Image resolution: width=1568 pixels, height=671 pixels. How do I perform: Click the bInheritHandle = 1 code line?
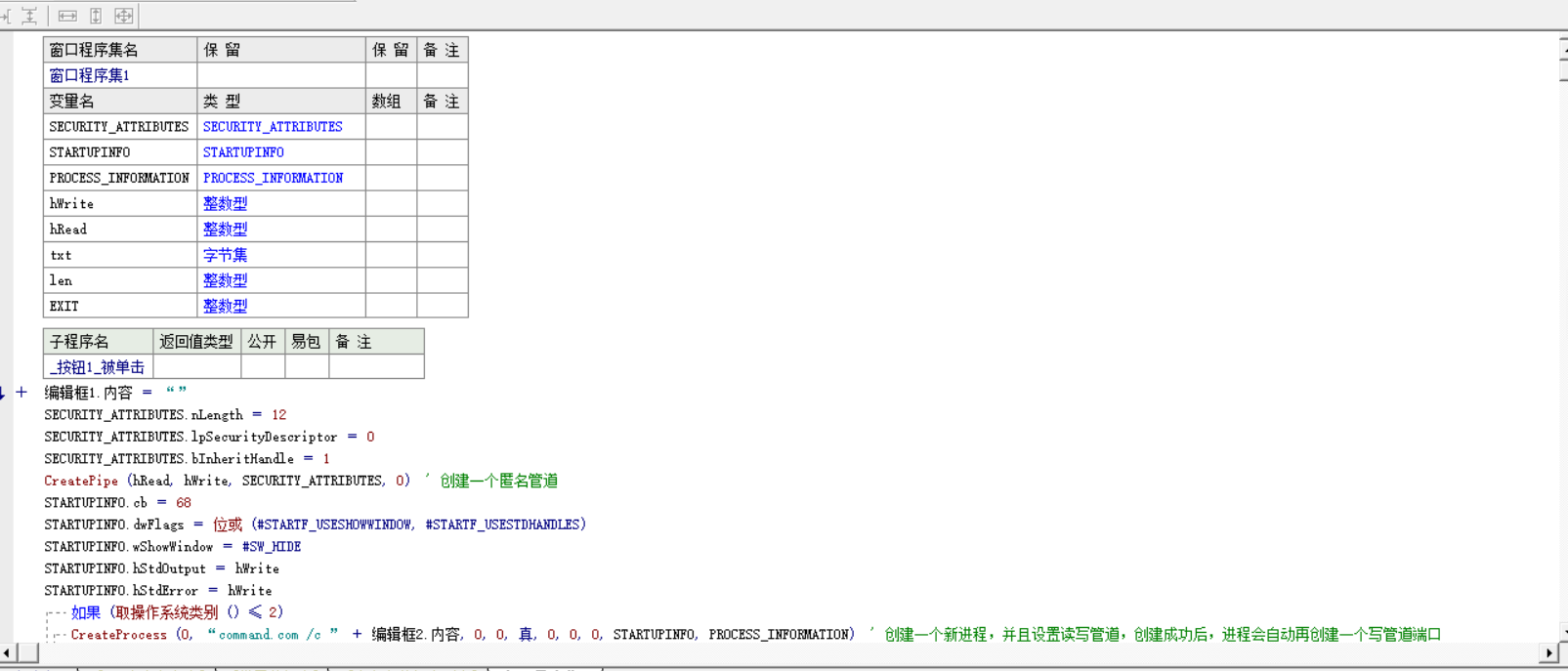(187, 459)
